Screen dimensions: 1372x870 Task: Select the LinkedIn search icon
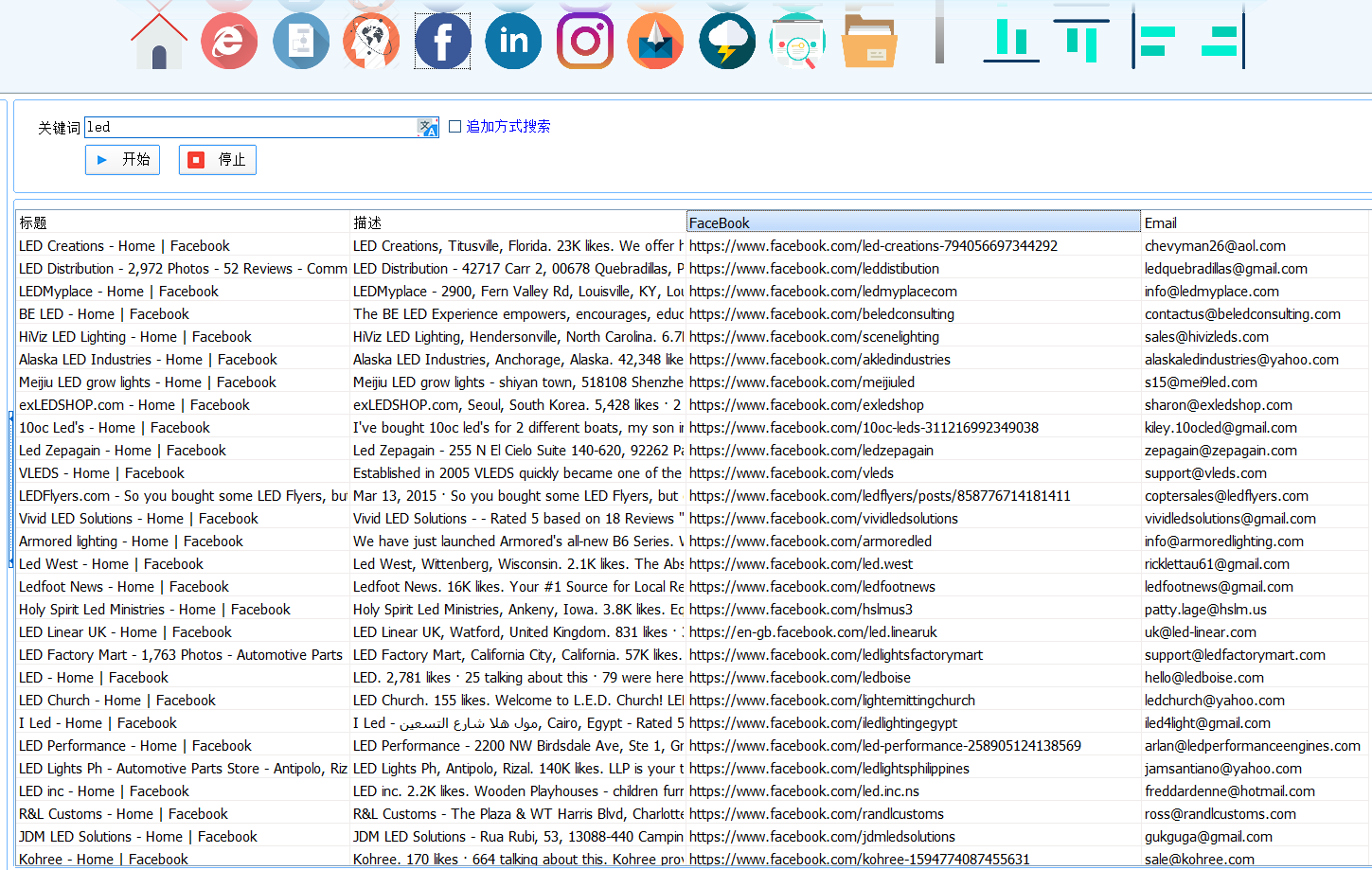coord(513,41)
